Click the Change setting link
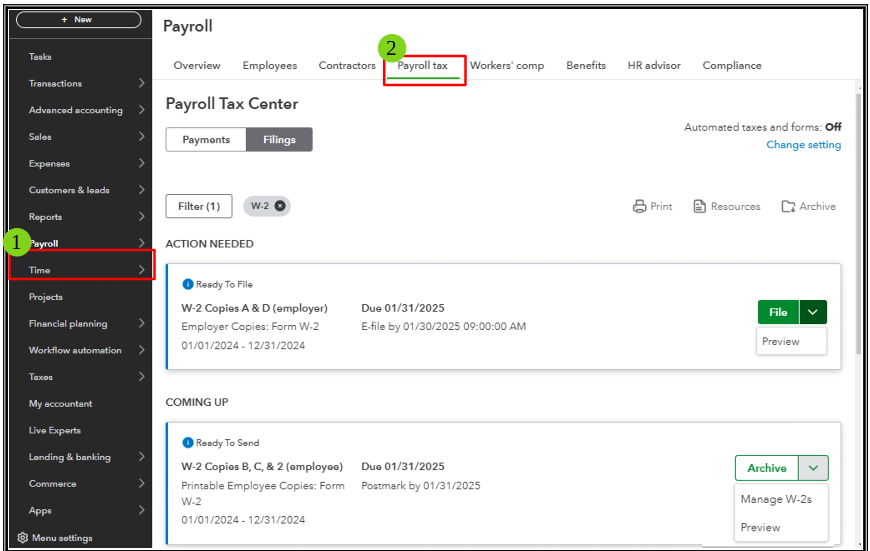 803,145
